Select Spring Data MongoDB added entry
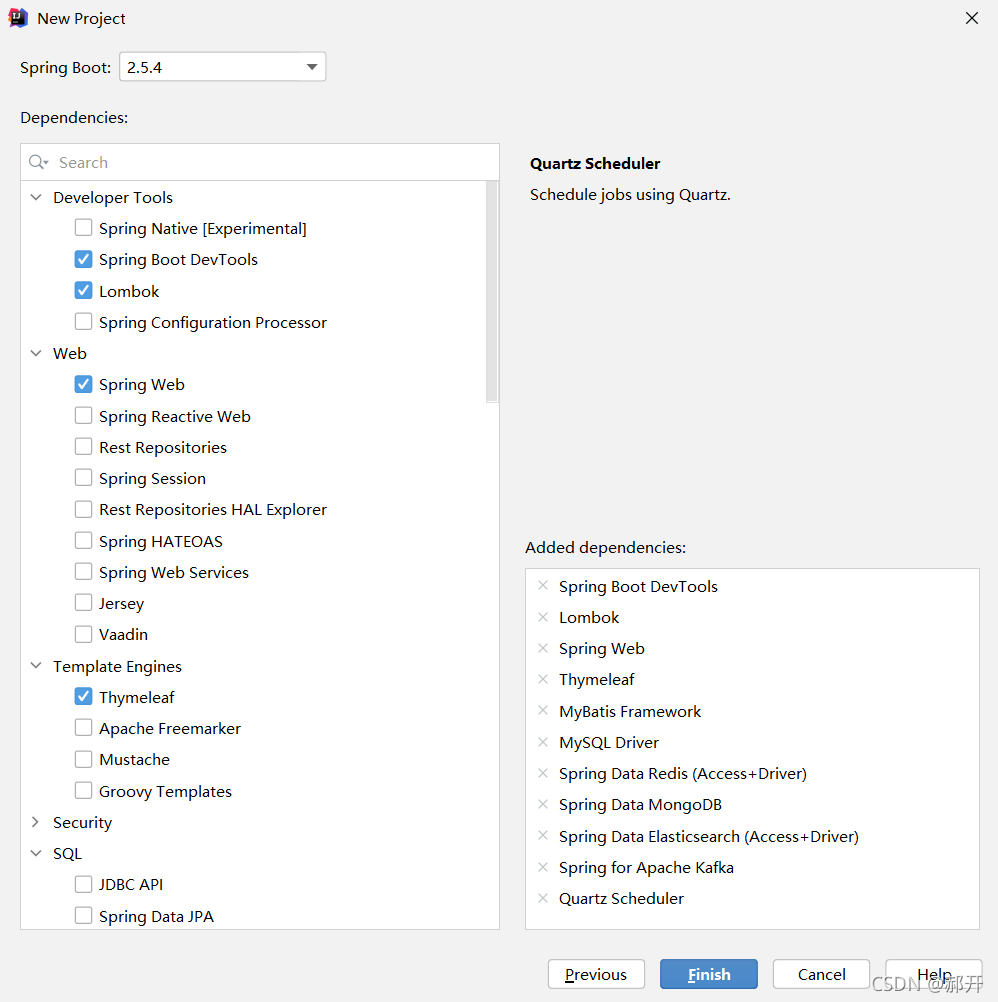Image resolution: width=998 pixels, height=1002 pixels. (640, 805)
